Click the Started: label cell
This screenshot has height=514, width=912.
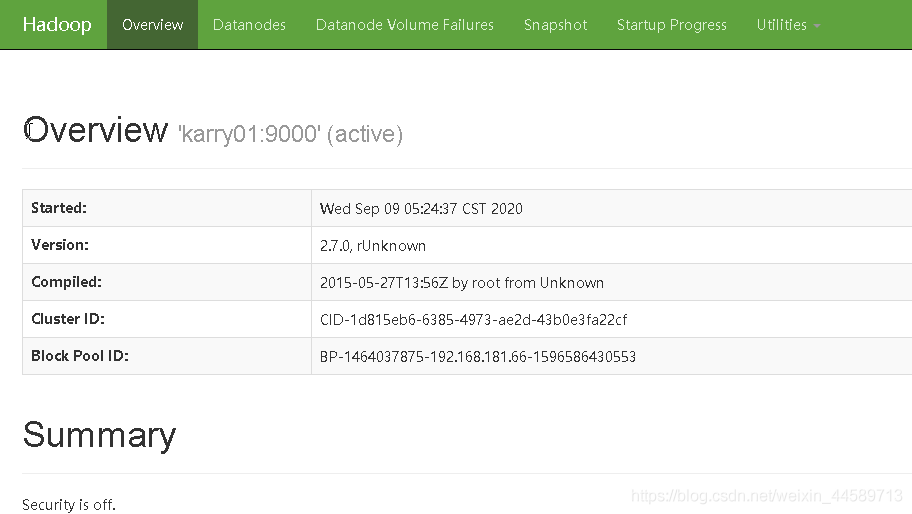pos(167,208)
